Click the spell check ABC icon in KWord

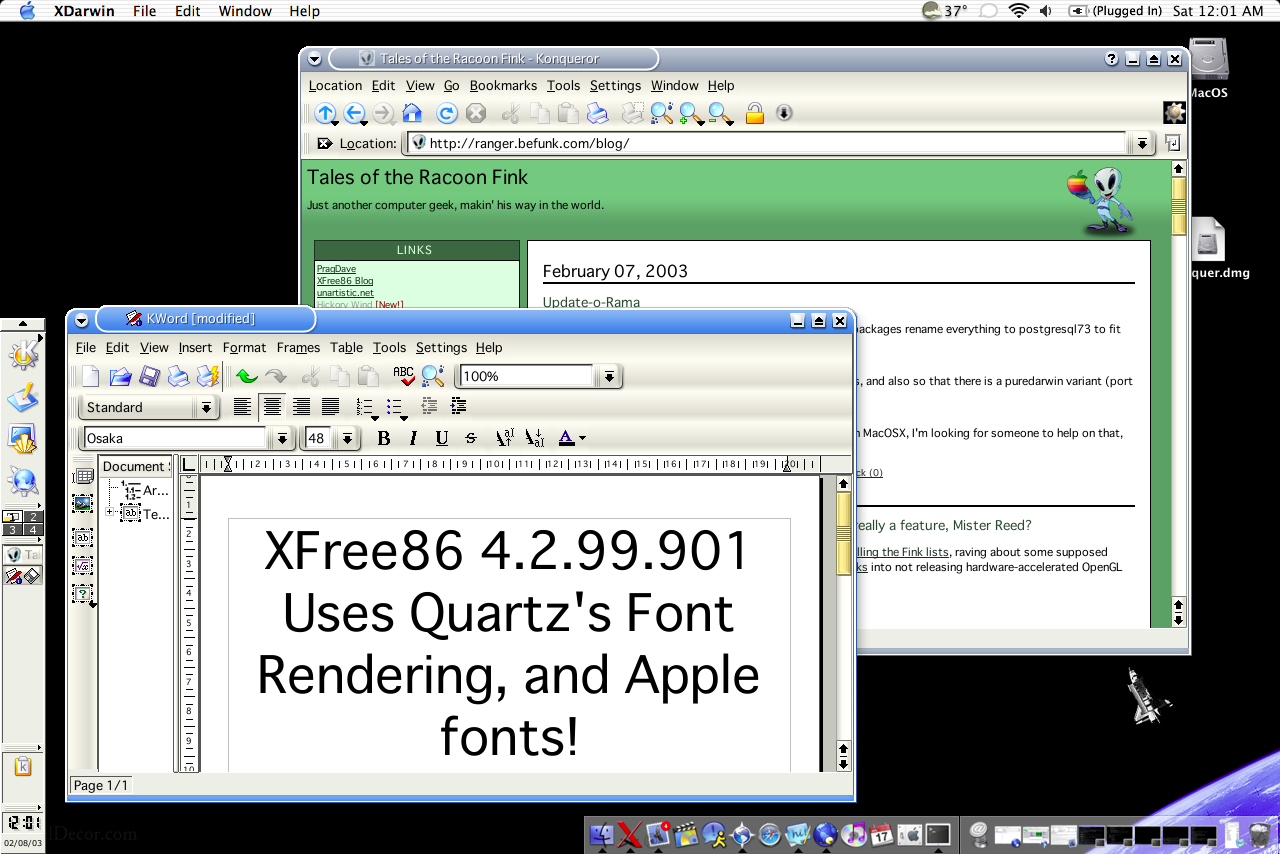click(x=403, y=376)
